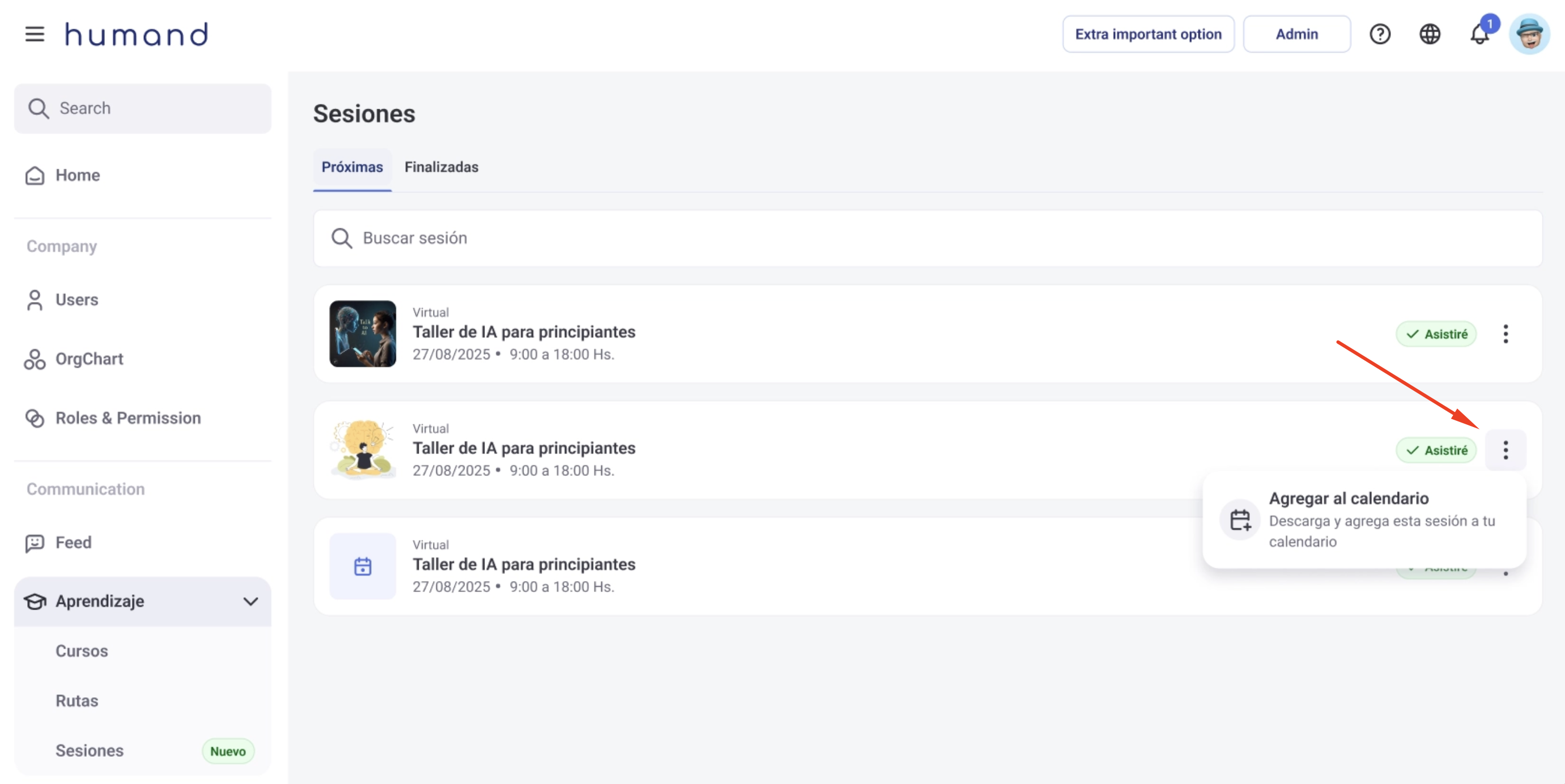Open the first session's kebab menu
Viewport: 1565px width, 784px height.
(1506, 334)
